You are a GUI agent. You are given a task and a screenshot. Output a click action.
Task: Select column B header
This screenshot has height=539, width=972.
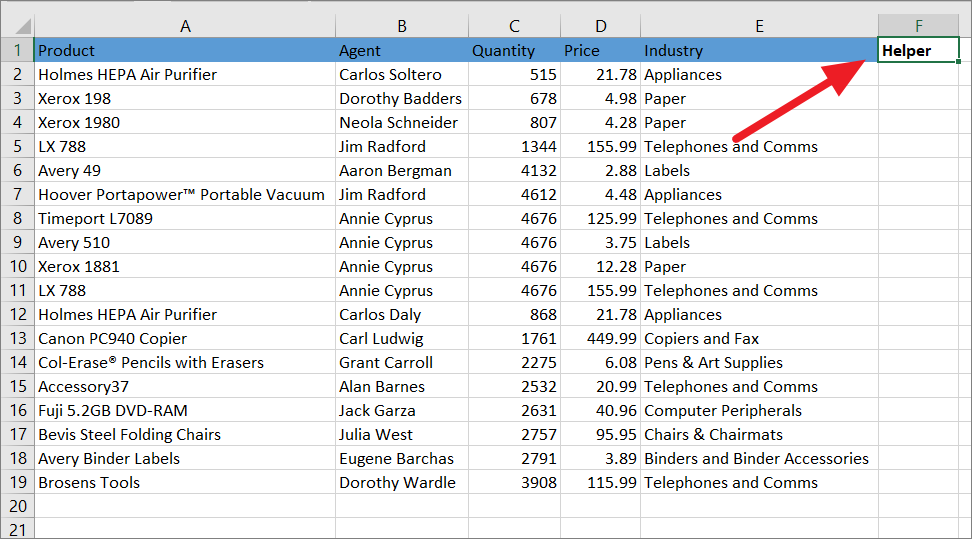click(402, 26)
